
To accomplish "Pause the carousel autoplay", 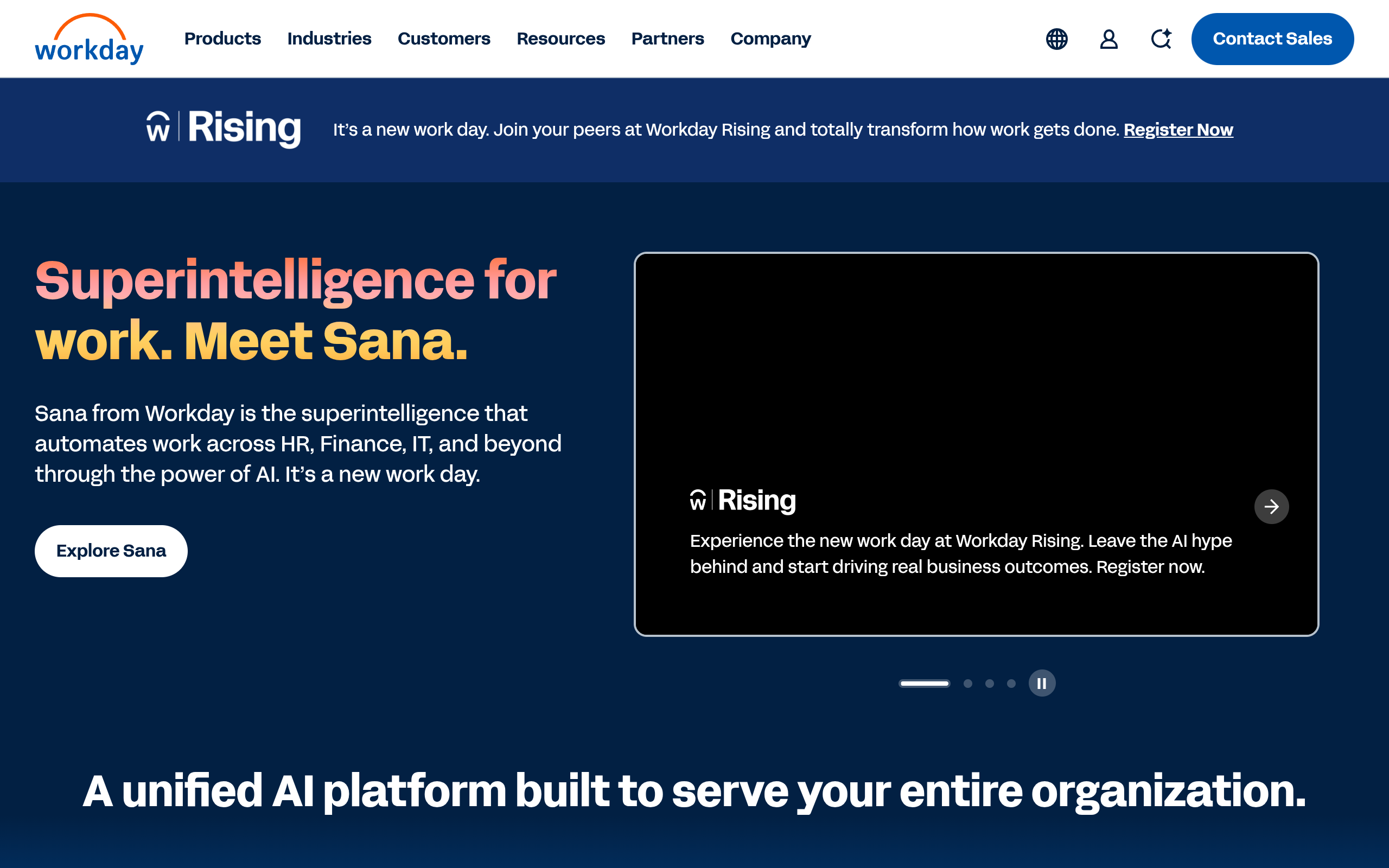I will point(1042,683).
